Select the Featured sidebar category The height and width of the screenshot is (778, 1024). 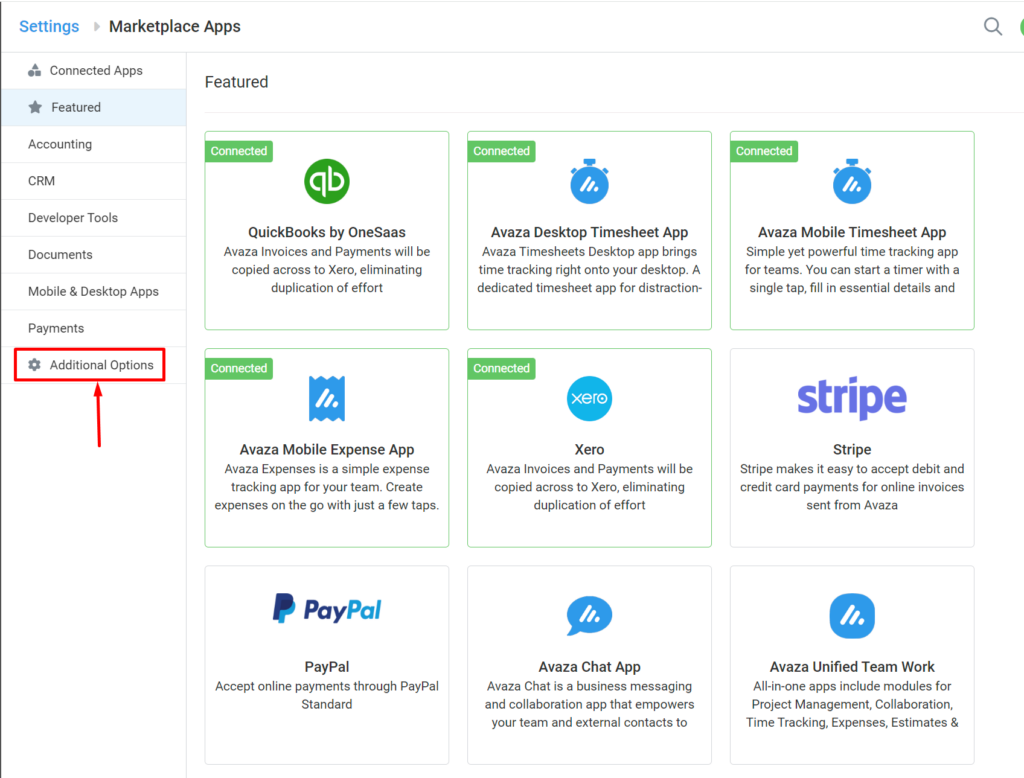click(94, 107)
